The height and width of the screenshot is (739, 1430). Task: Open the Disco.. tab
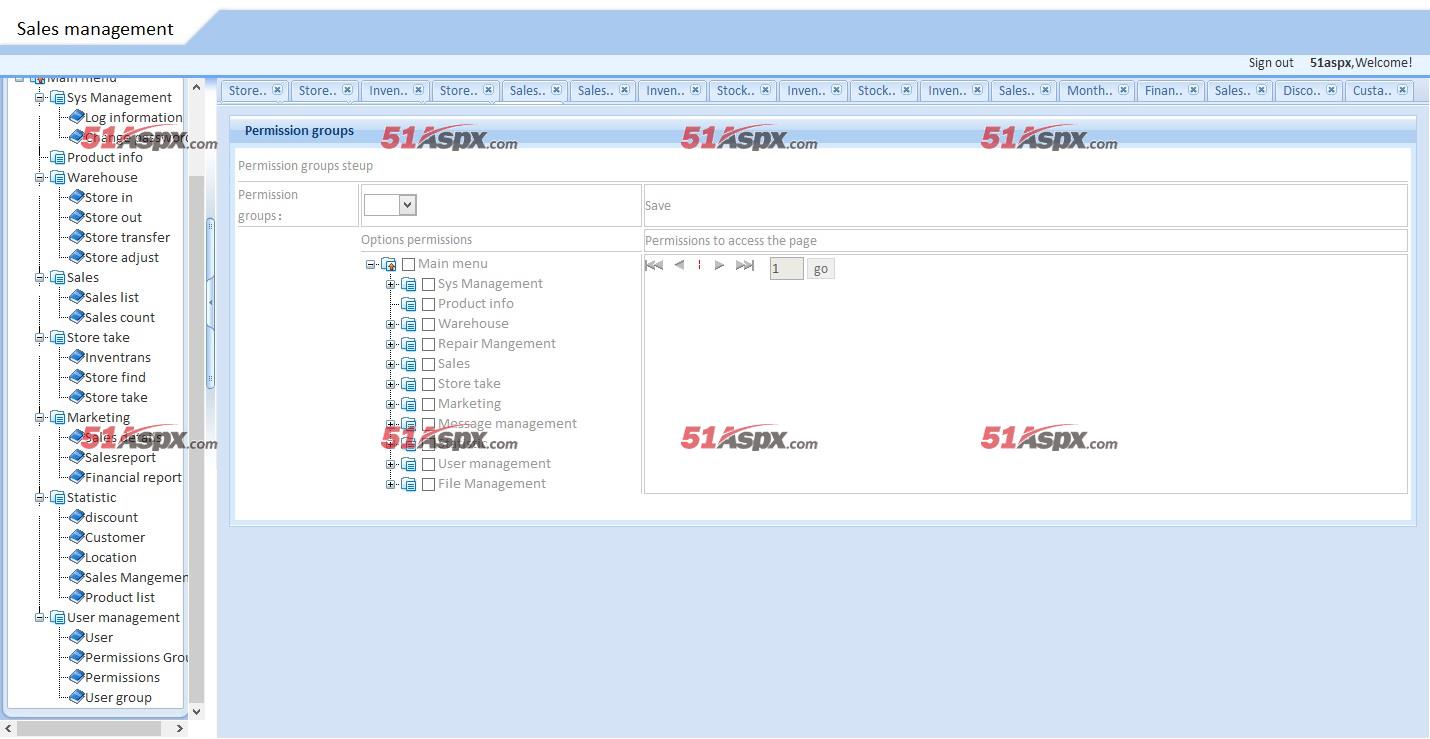pyautogui.click(x=1301, y=91)
